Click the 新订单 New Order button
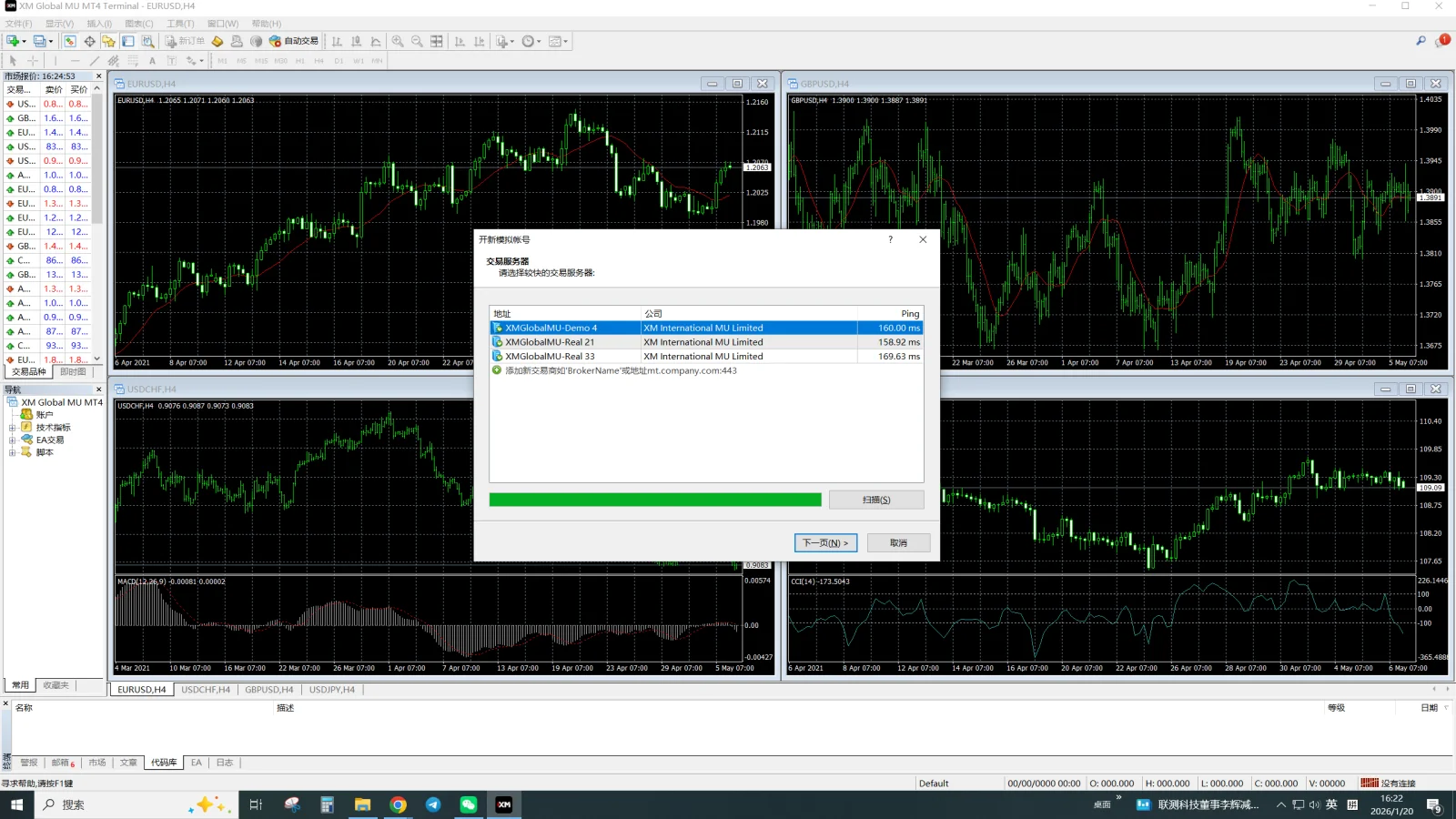 tap(185, 41)
